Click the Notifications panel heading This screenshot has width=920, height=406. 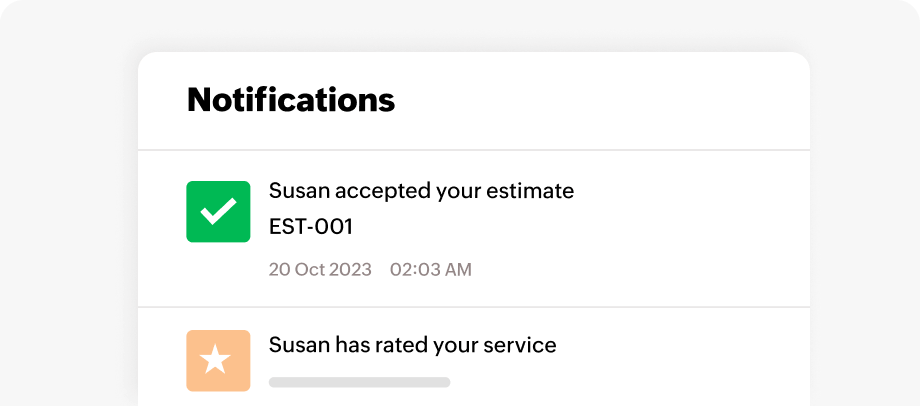coord(291,100)
